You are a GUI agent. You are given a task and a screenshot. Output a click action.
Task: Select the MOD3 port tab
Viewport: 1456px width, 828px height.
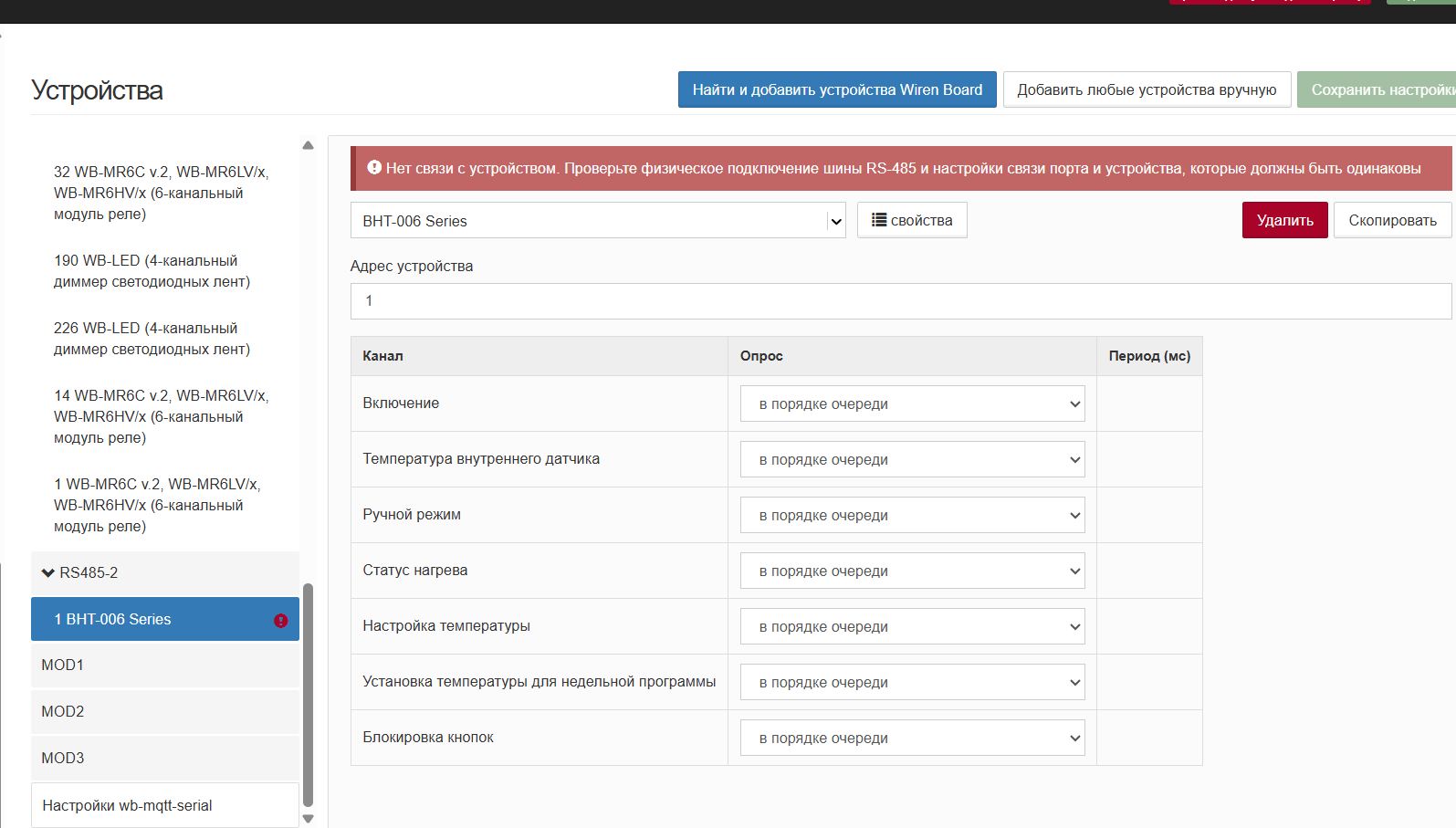(x=164, y=758)
